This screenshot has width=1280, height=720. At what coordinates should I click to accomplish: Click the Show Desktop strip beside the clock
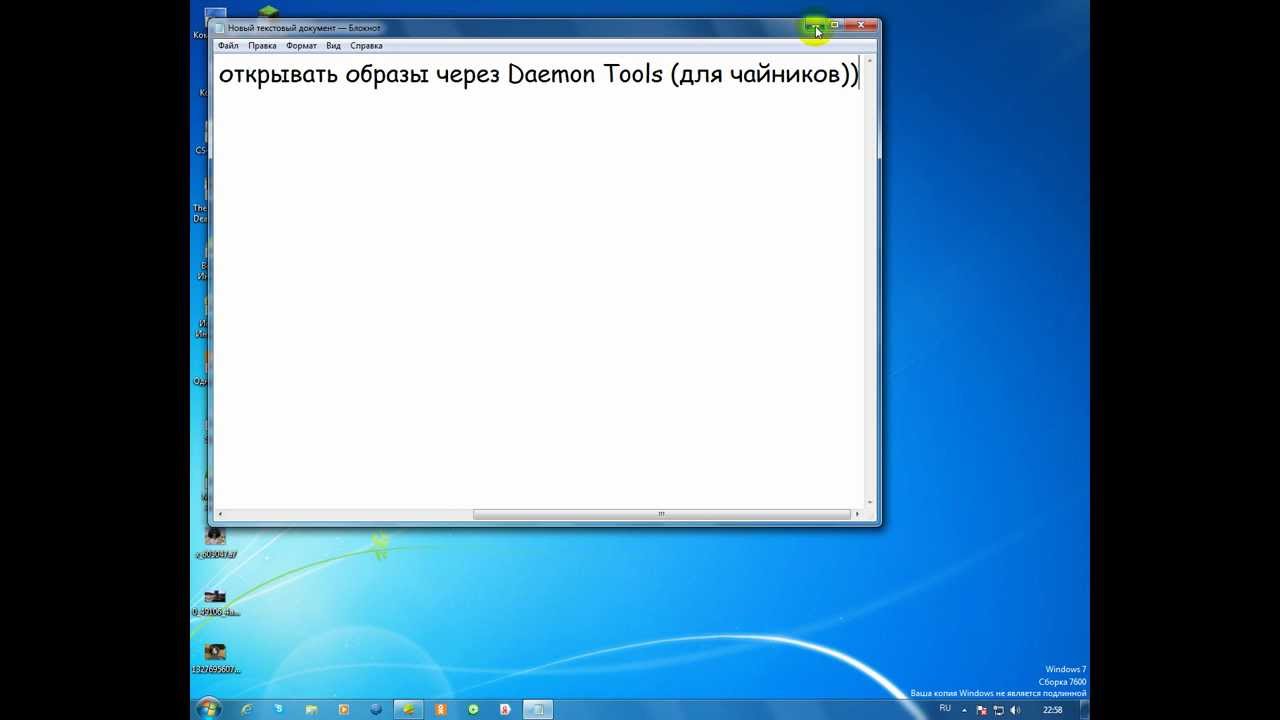click(x=1085, y=709)
